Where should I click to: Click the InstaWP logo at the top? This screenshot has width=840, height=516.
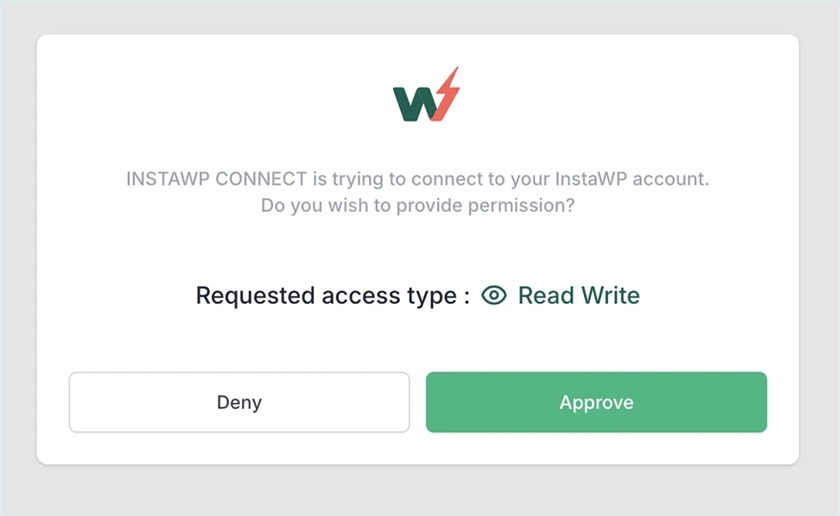click(425, 95)
